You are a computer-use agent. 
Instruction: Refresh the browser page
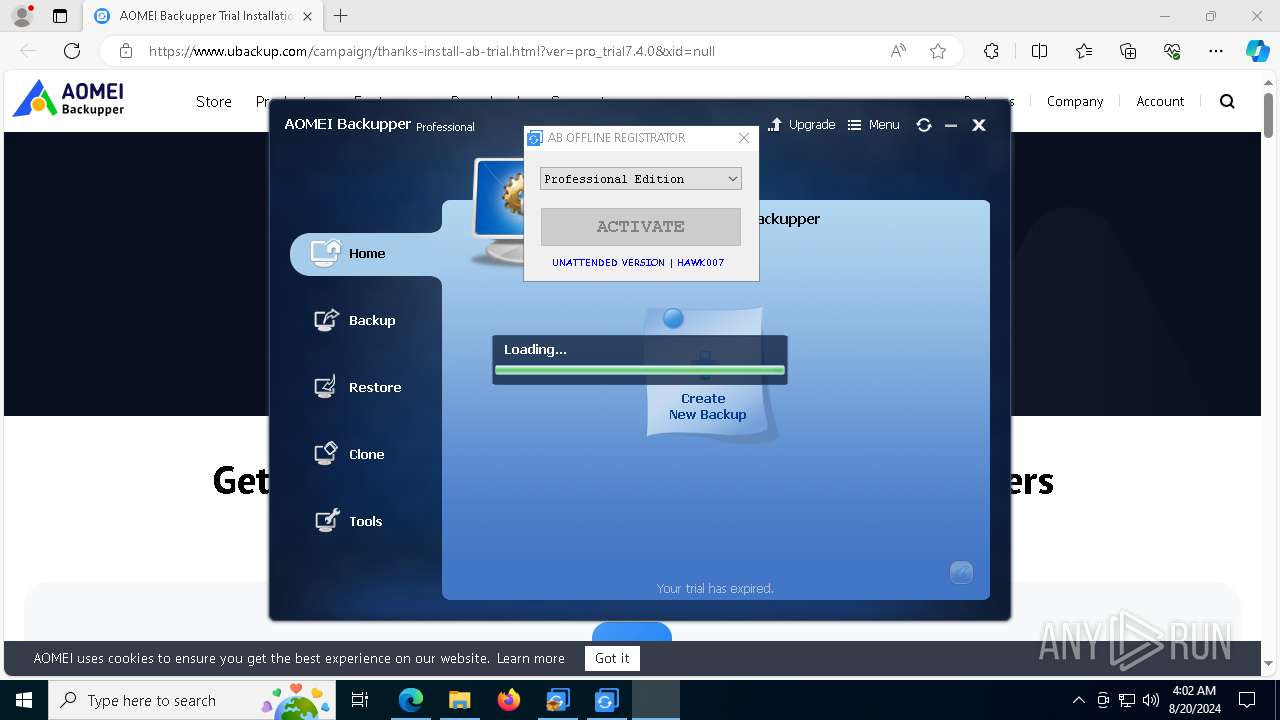tap(72, 51)
